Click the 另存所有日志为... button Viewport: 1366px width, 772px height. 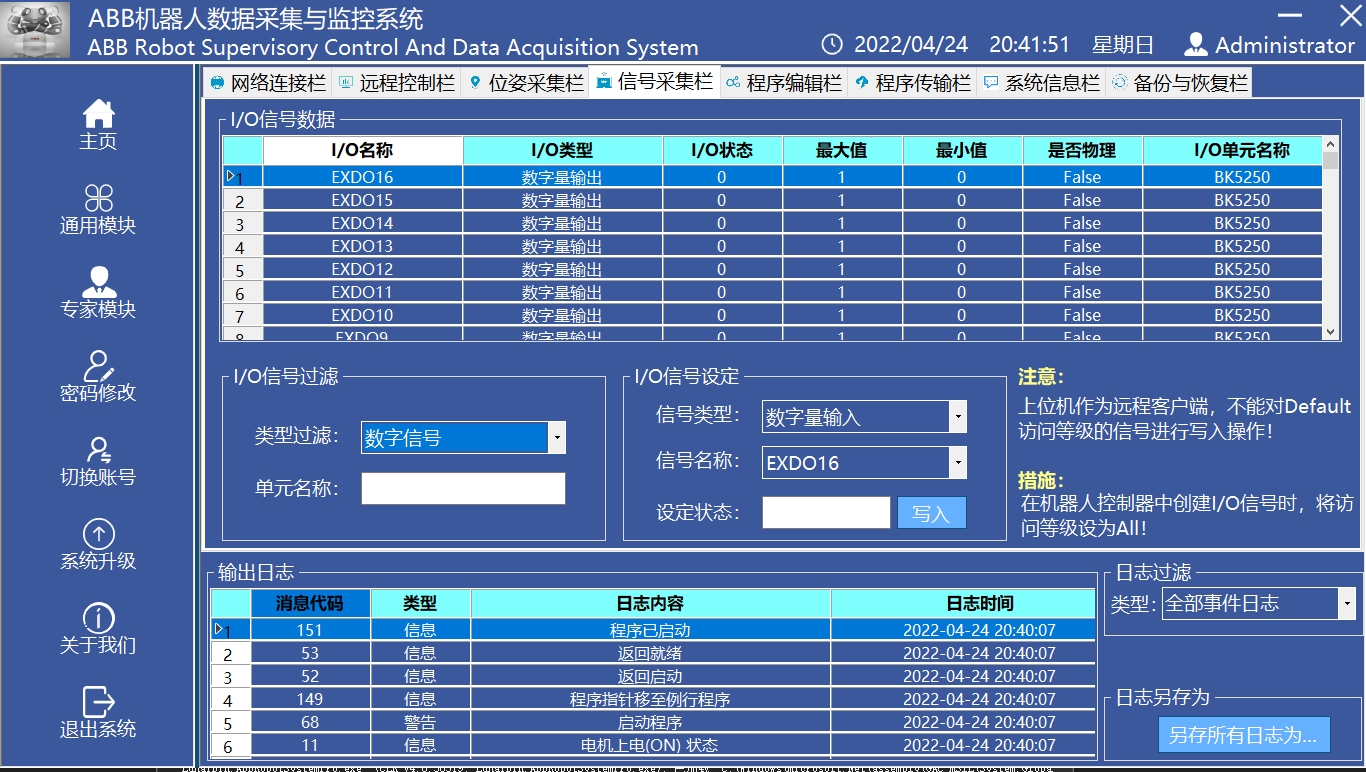[x=1244, y=735]
